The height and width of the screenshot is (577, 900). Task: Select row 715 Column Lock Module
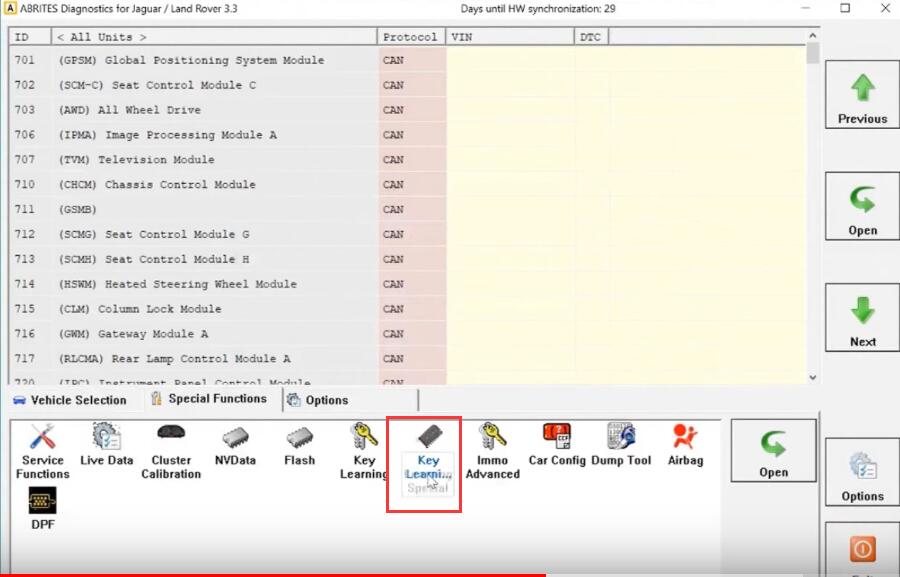407,309
